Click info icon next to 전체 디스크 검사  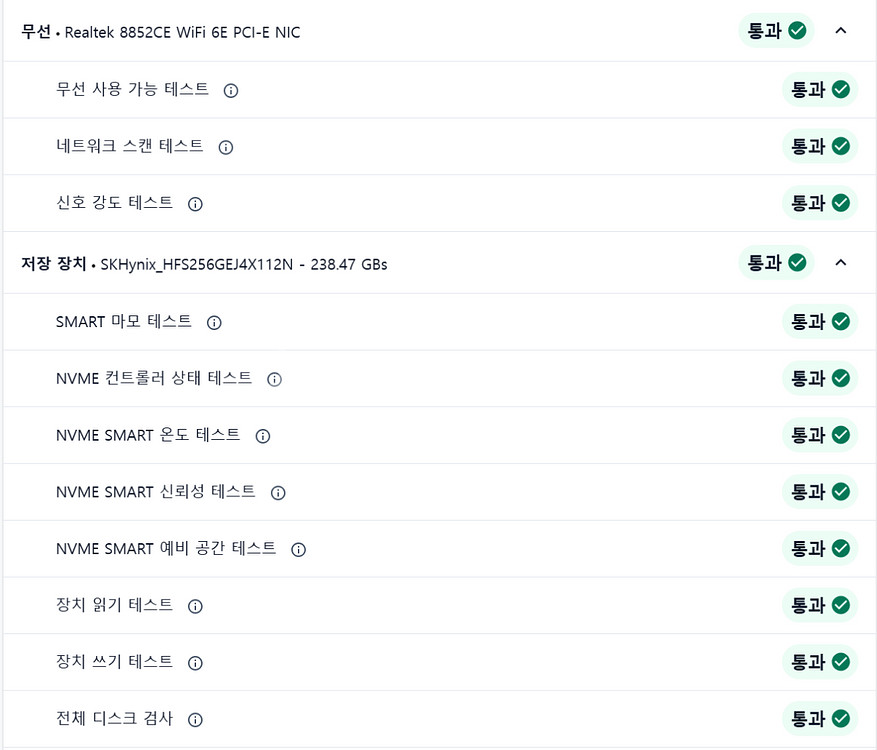tap(196, 720)
